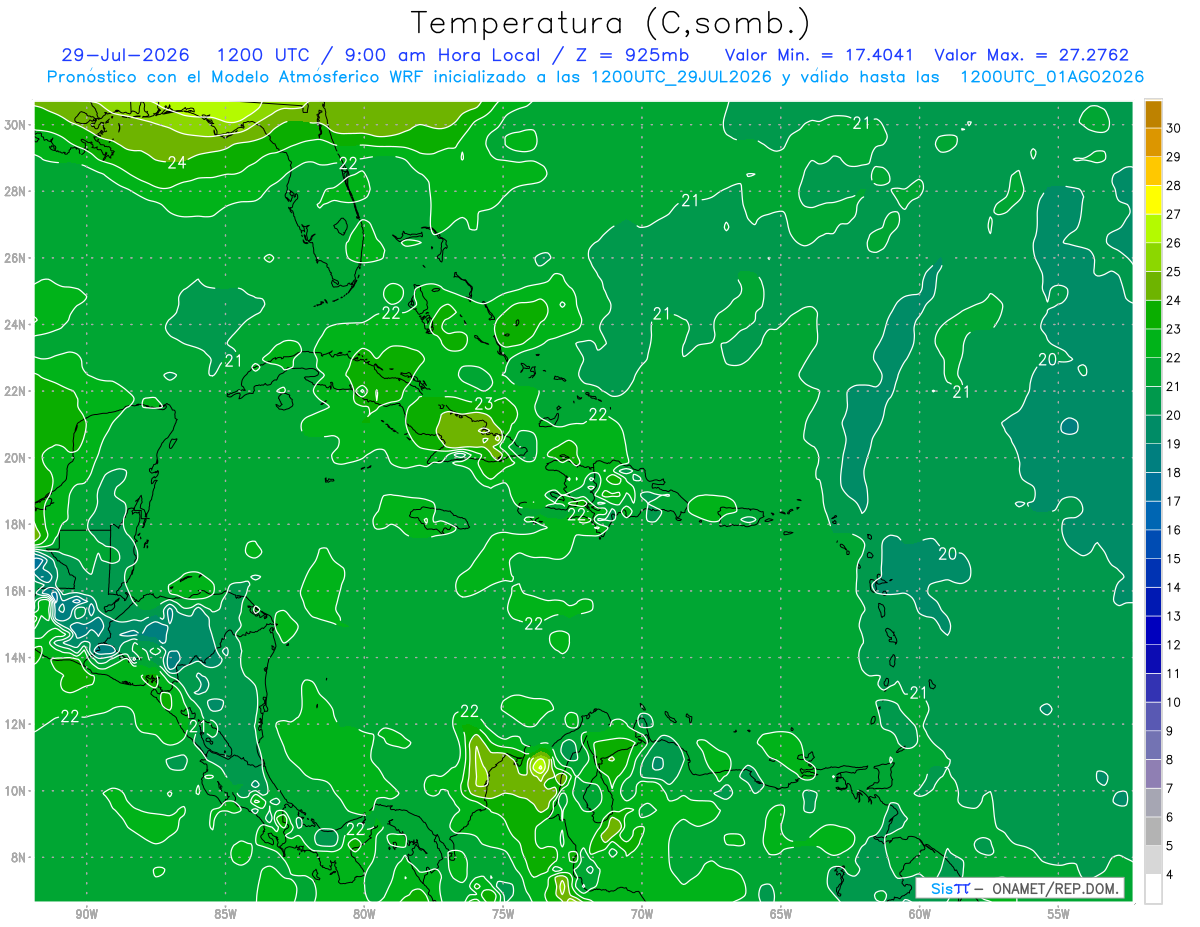Click the '16N' latitude axis label
The height and width of the screenshot is (927, 1200).
pos(17,591)
